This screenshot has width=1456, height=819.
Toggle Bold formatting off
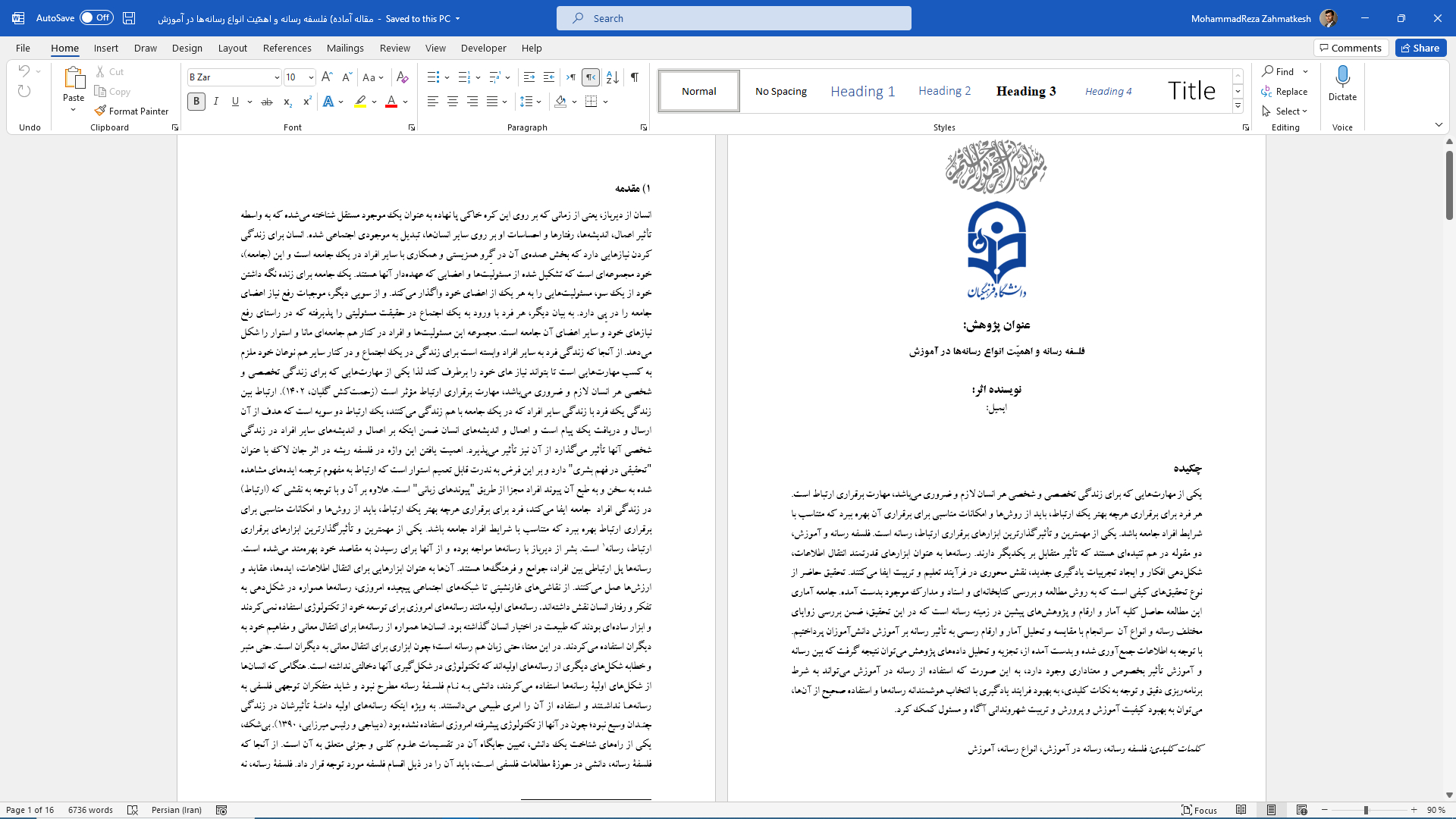click(x=196, y=102)
